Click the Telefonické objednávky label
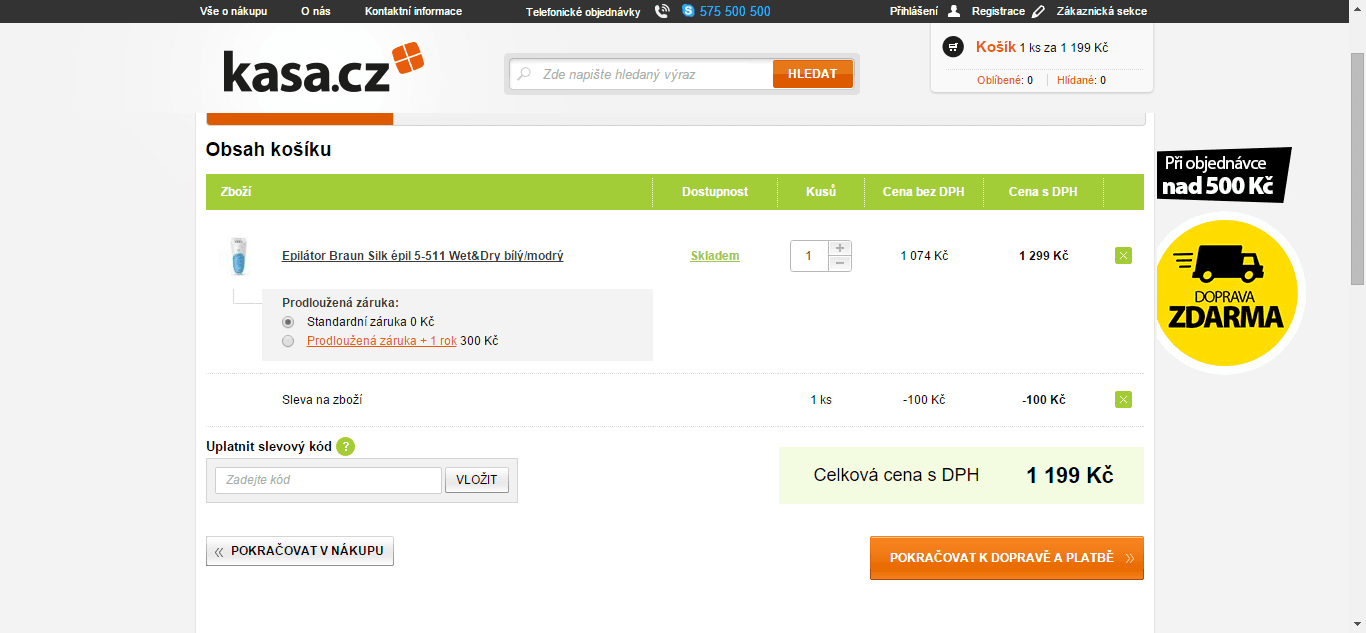1366x633 pixels. click(x=583, y=12)
